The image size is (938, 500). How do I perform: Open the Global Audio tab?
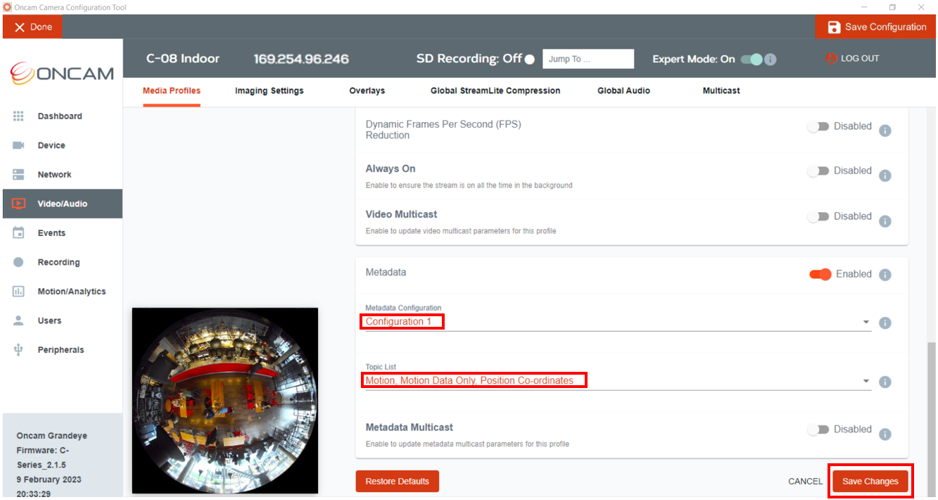[x=623, y=91]
